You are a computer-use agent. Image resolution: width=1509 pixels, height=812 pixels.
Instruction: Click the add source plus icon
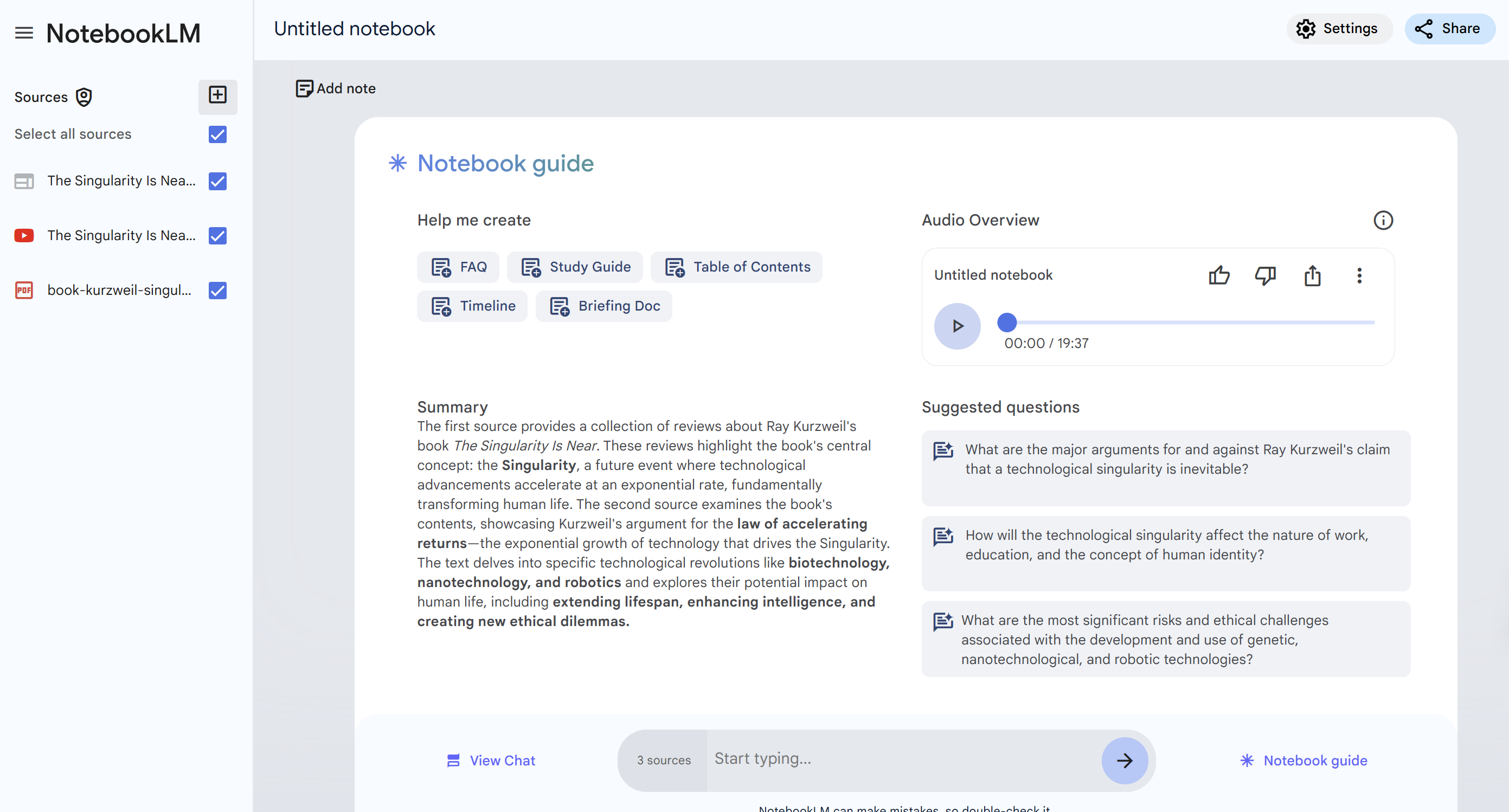tap(217, 95)
